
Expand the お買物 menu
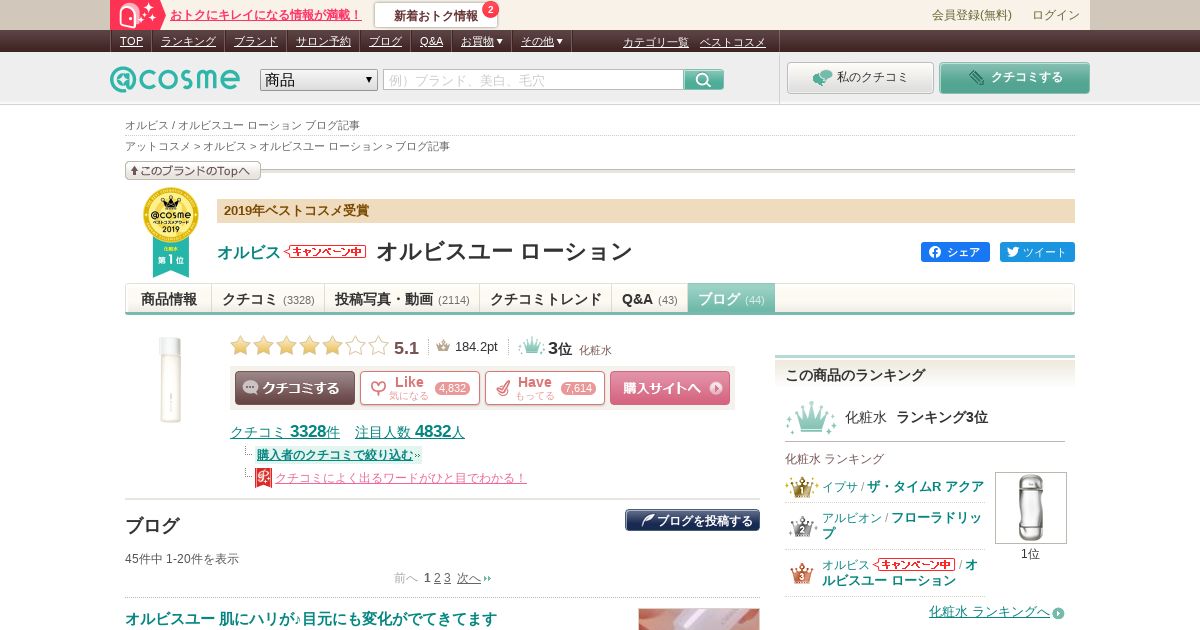coord(482,41)
